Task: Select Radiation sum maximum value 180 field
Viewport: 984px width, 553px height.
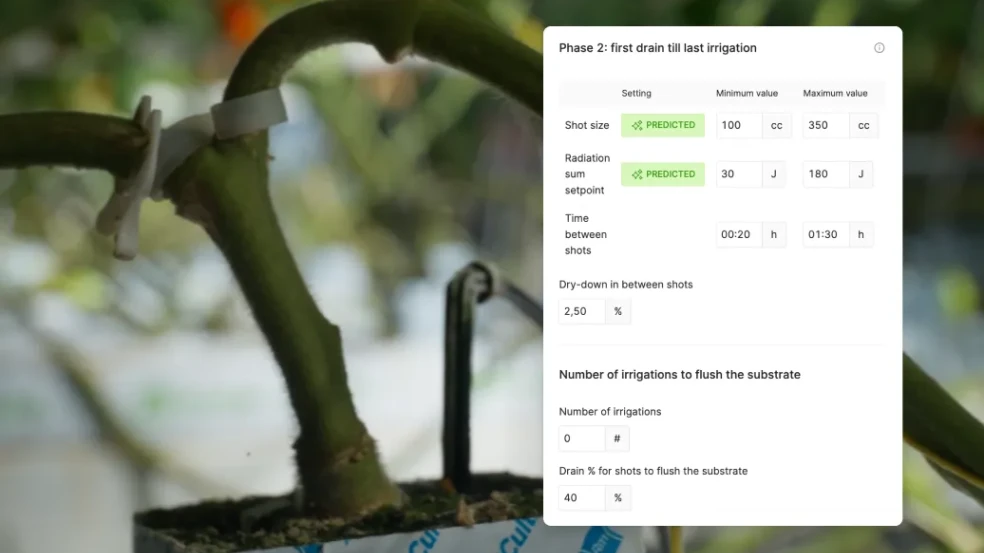Action: tap(826, 174)
